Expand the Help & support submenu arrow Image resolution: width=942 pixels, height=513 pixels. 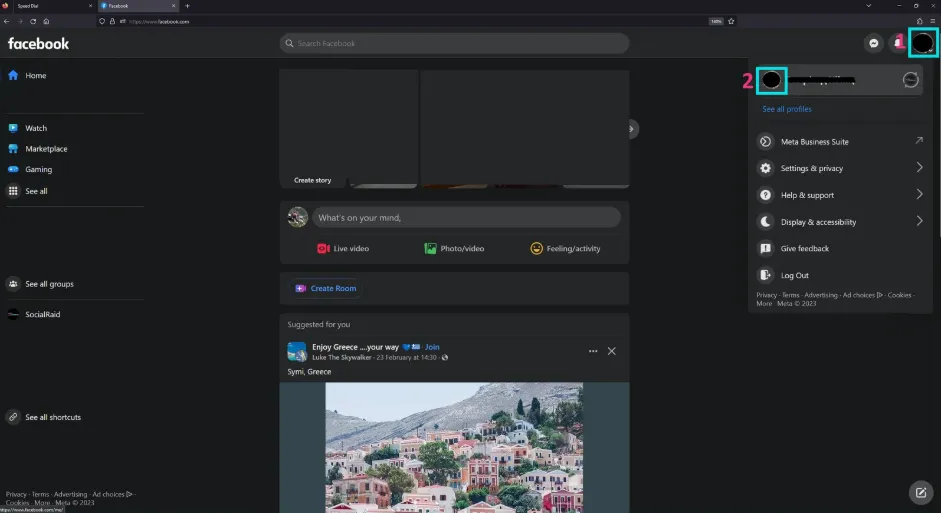[x=919, y=194]
